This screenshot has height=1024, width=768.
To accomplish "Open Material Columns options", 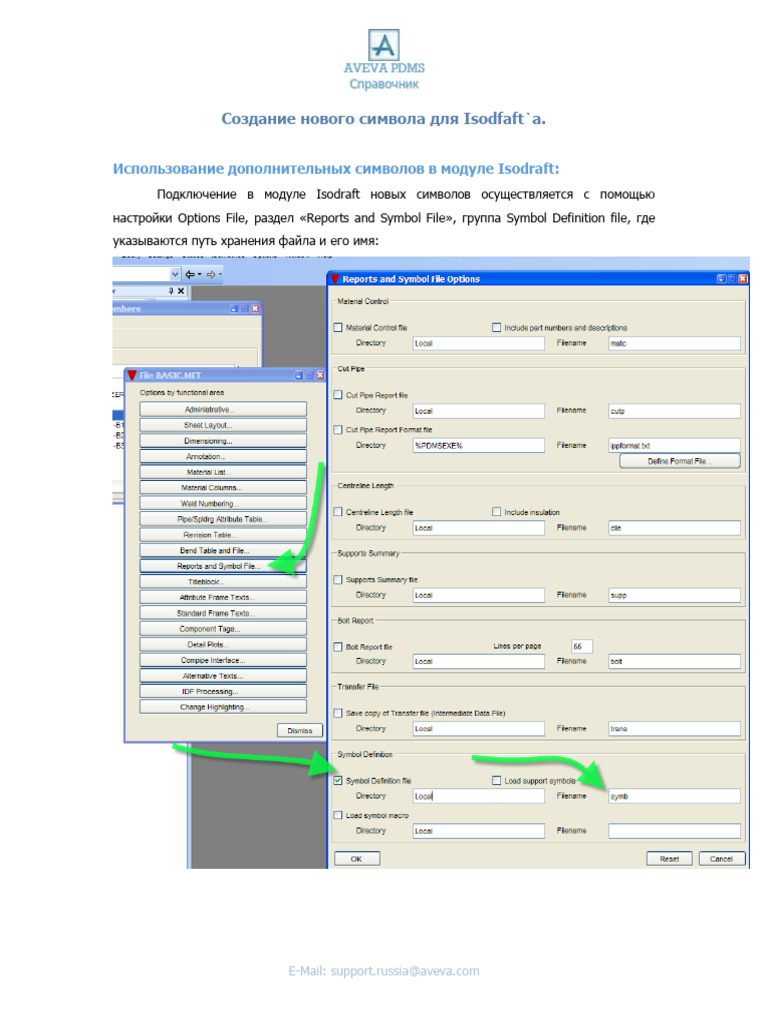I will tap(223, 488).
